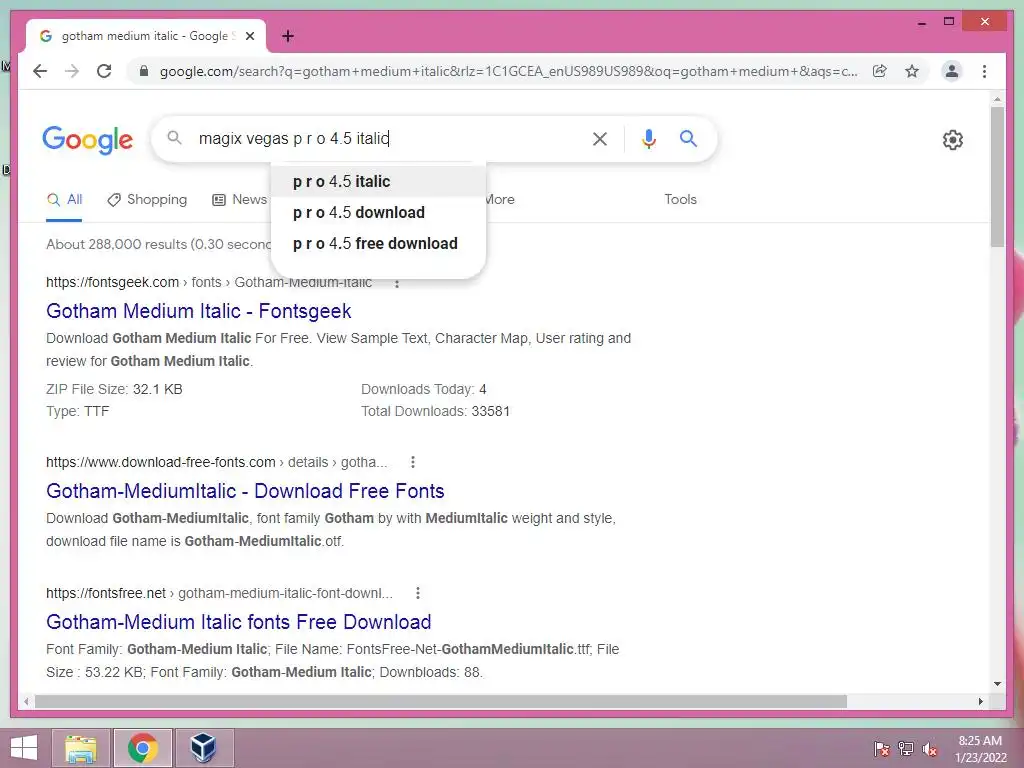Viewport: 1024px width, 768px height.
Task: Open options for the fontsfree.net result
Action: click(418, 593)
